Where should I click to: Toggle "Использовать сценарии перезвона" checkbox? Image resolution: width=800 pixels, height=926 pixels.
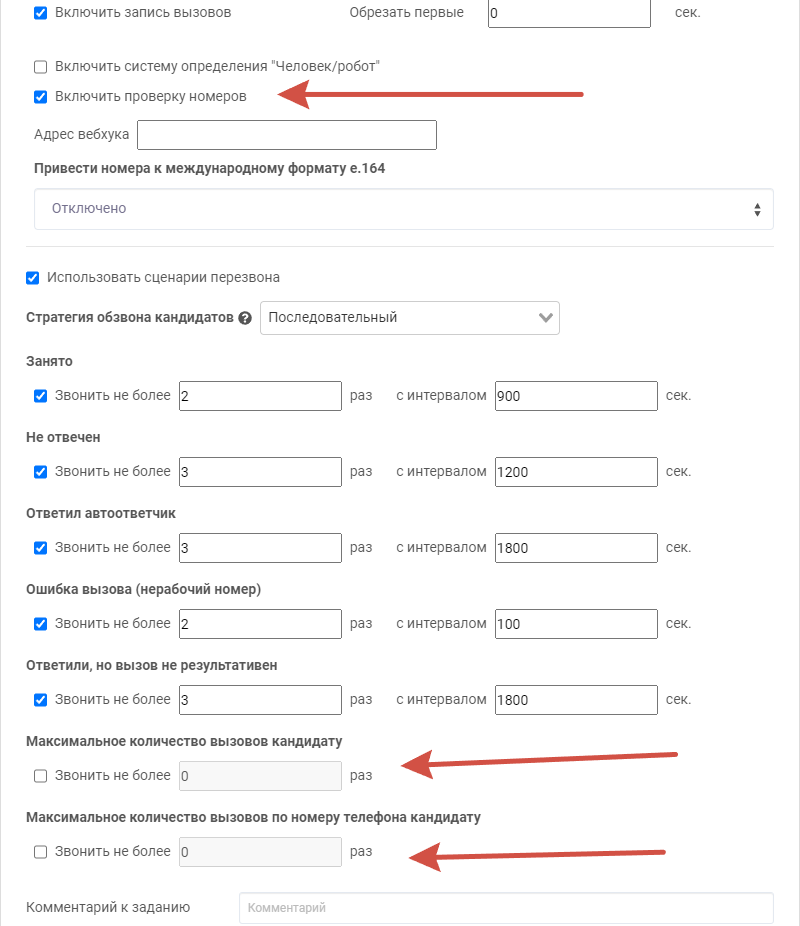[33, 278]
